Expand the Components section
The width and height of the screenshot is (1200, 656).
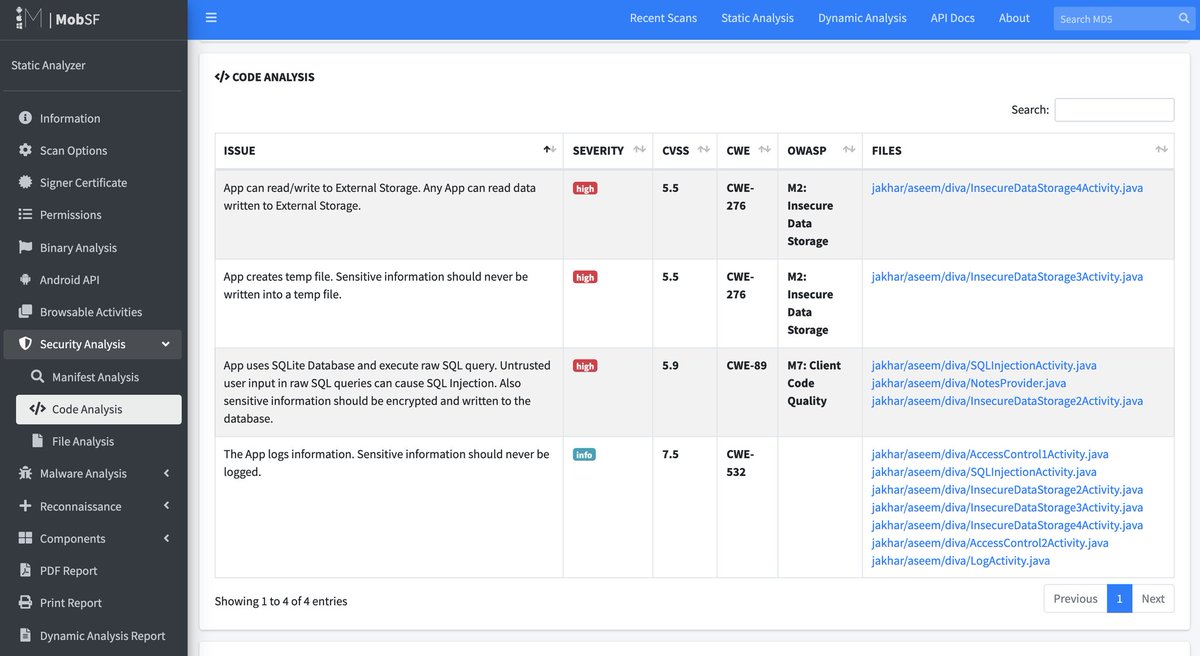(x=75, y=538)
